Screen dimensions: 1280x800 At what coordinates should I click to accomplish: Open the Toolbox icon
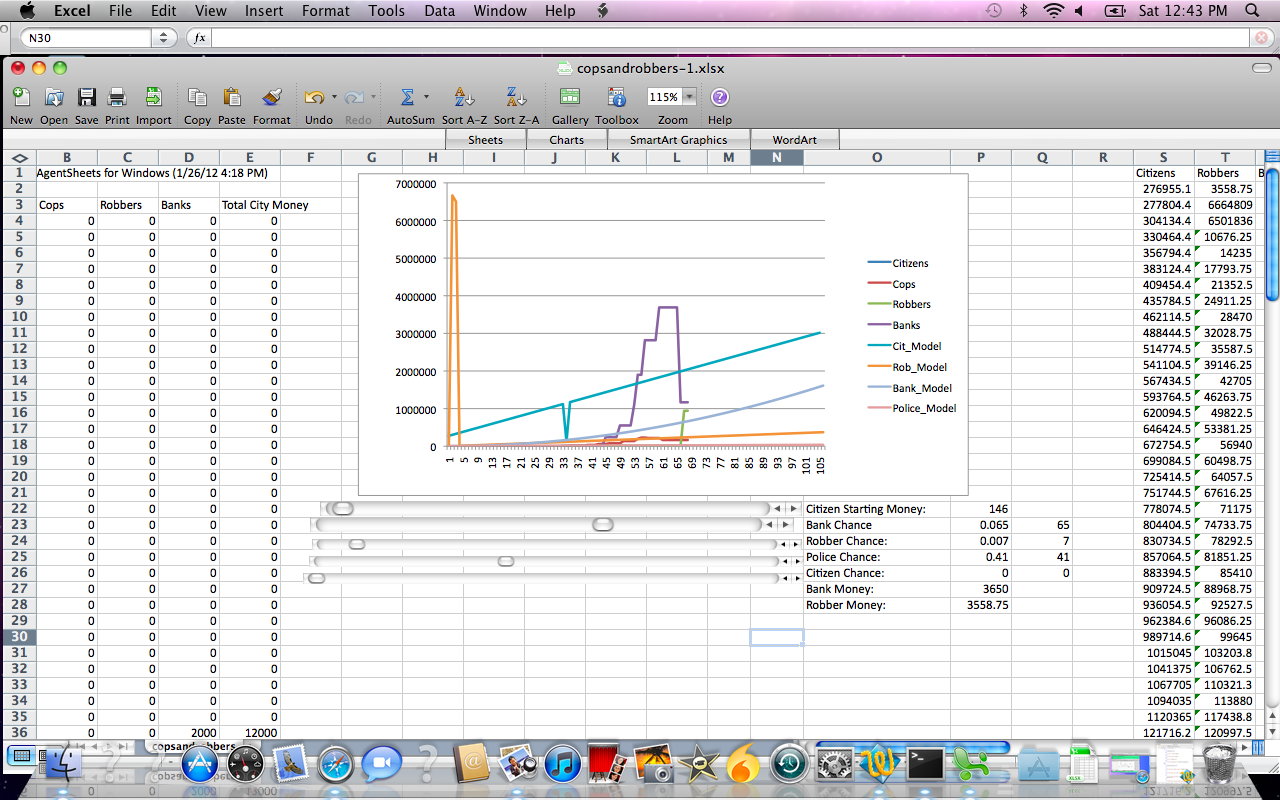pos(617,97)
